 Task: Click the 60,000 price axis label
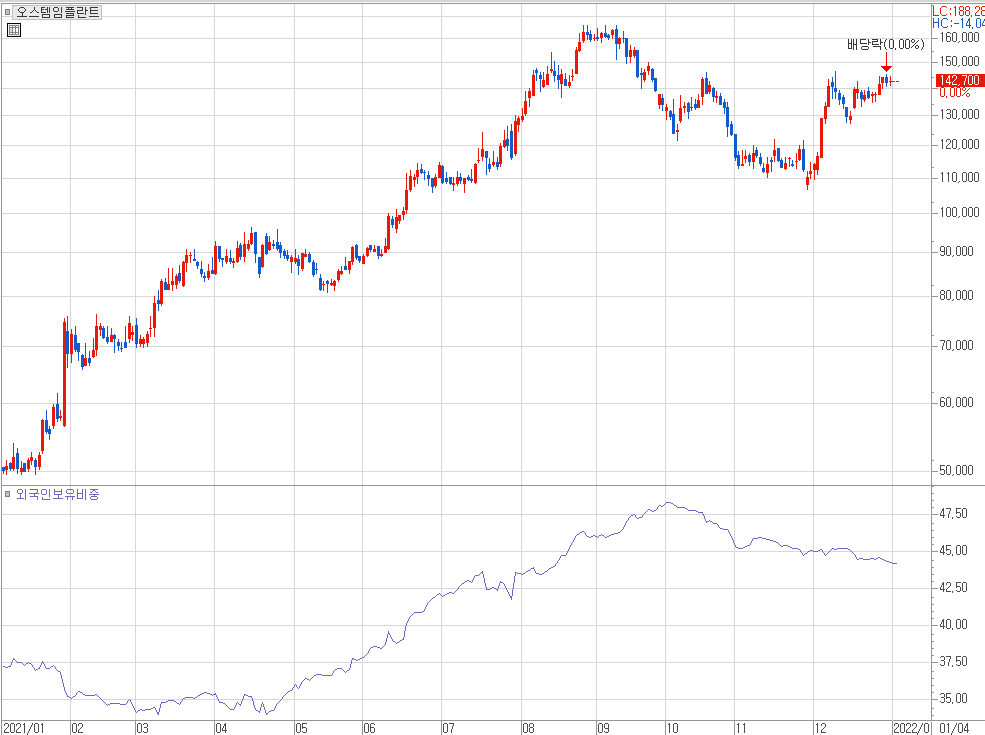tap(956, 403)
